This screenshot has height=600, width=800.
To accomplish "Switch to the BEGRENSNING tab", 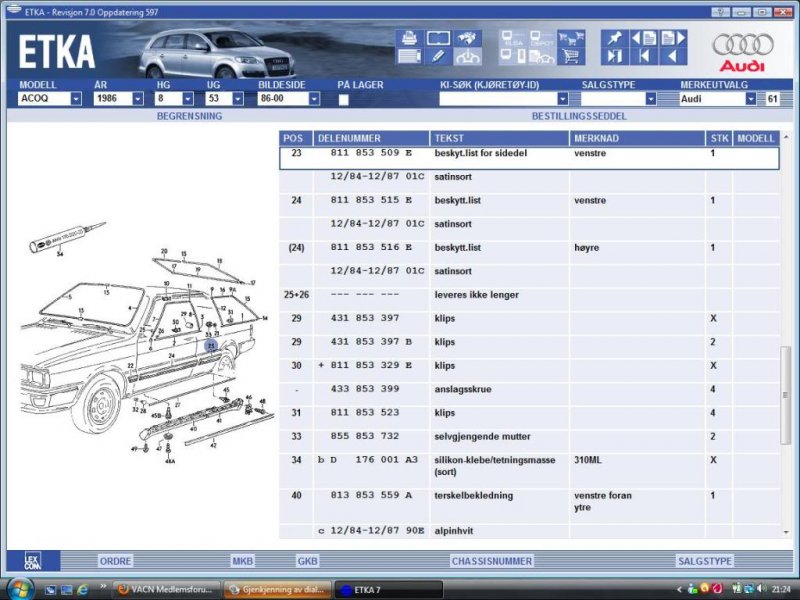I will [x=189, y=116].
